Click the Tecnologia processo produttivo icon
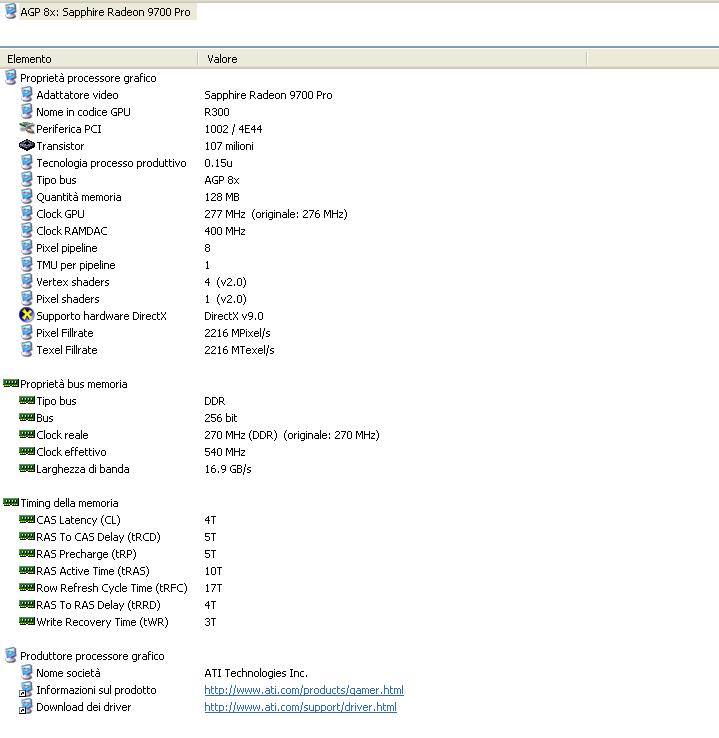 click(27, 162)
